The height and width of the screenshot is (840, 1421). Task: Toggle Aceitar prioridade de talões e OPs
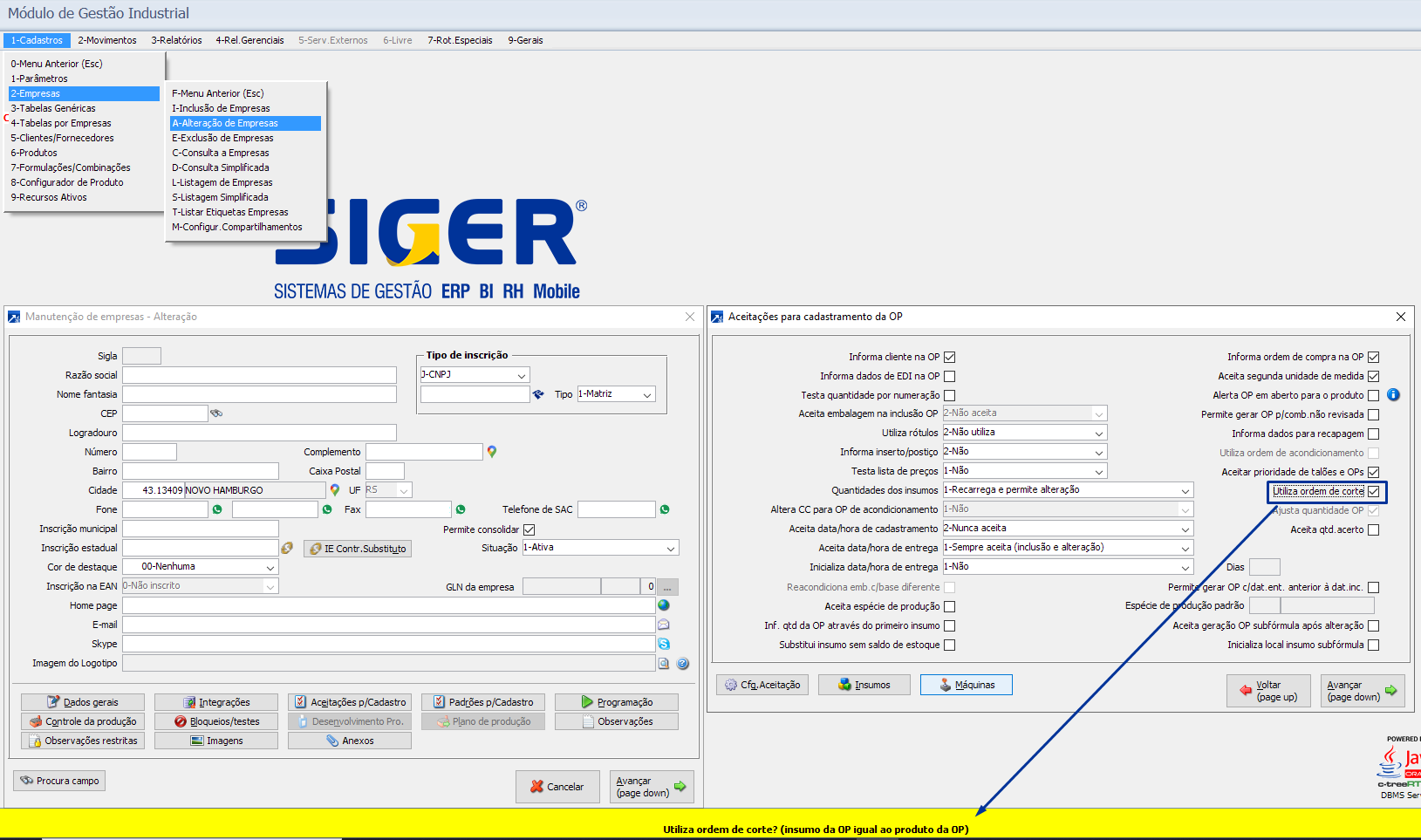click(x=1374, y=472)
